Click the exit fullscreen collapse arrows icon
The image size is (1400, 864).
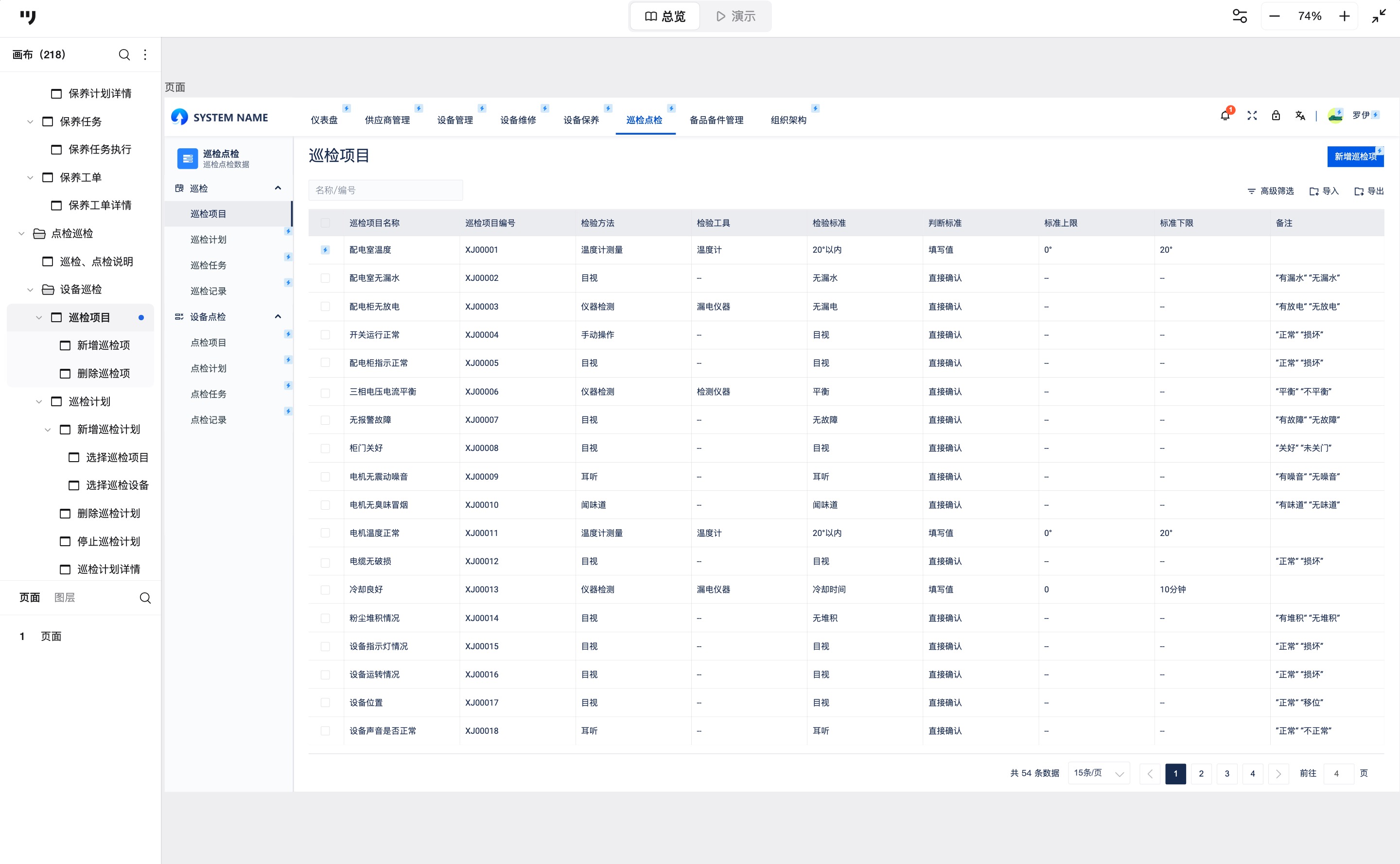tap(1379, 16)
